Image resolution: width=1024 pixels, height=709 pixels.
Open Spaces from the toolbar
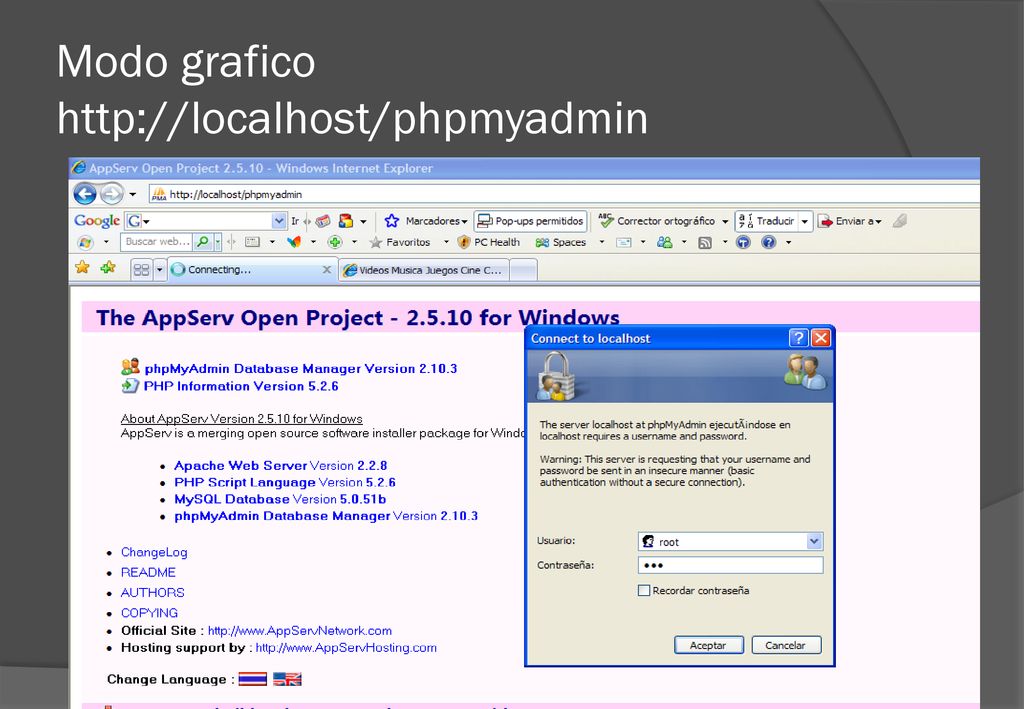(560, 242)
